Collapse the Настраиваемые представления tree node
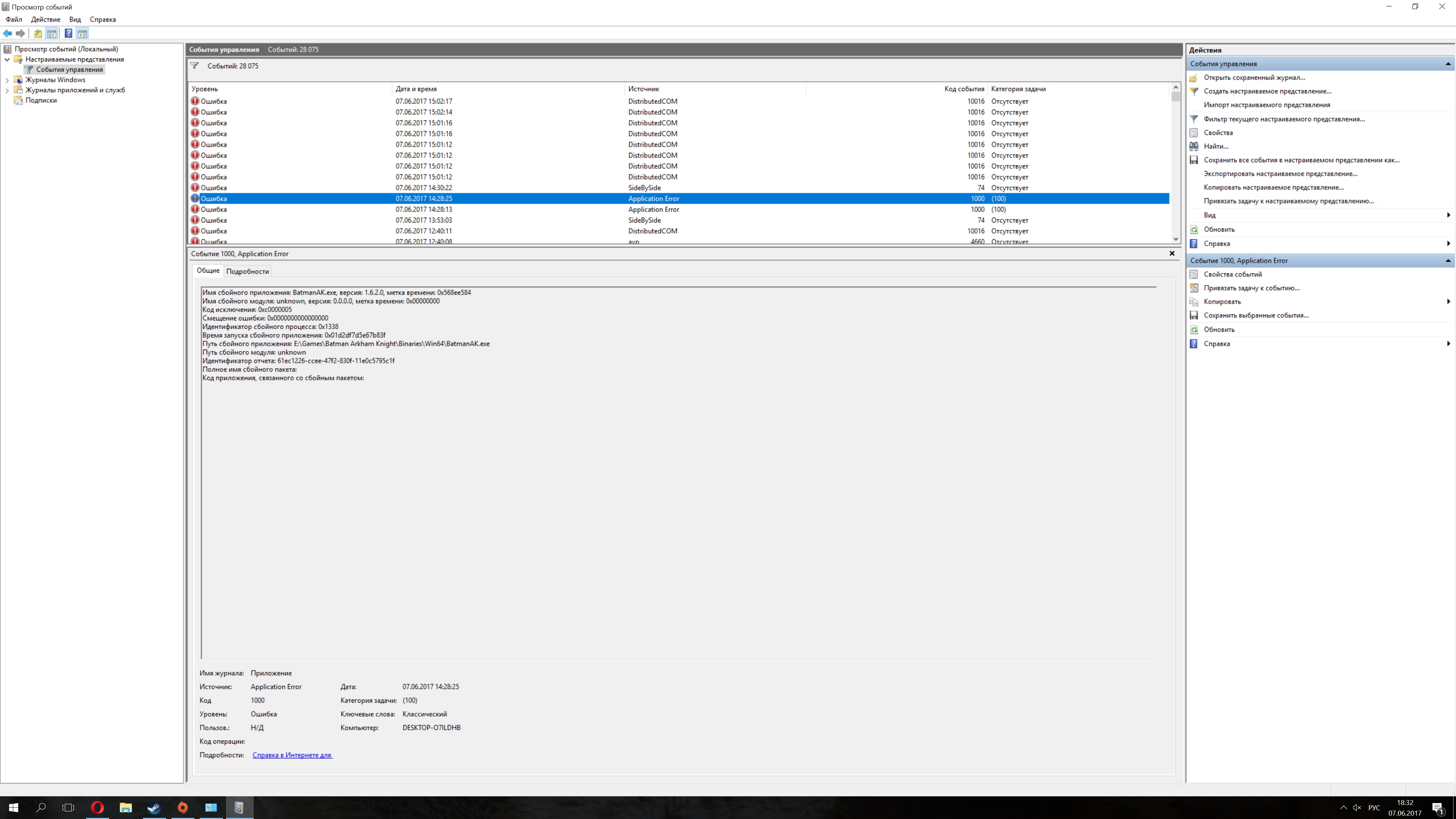This screenshot has width=1456, height=819. tap(7, 60)
